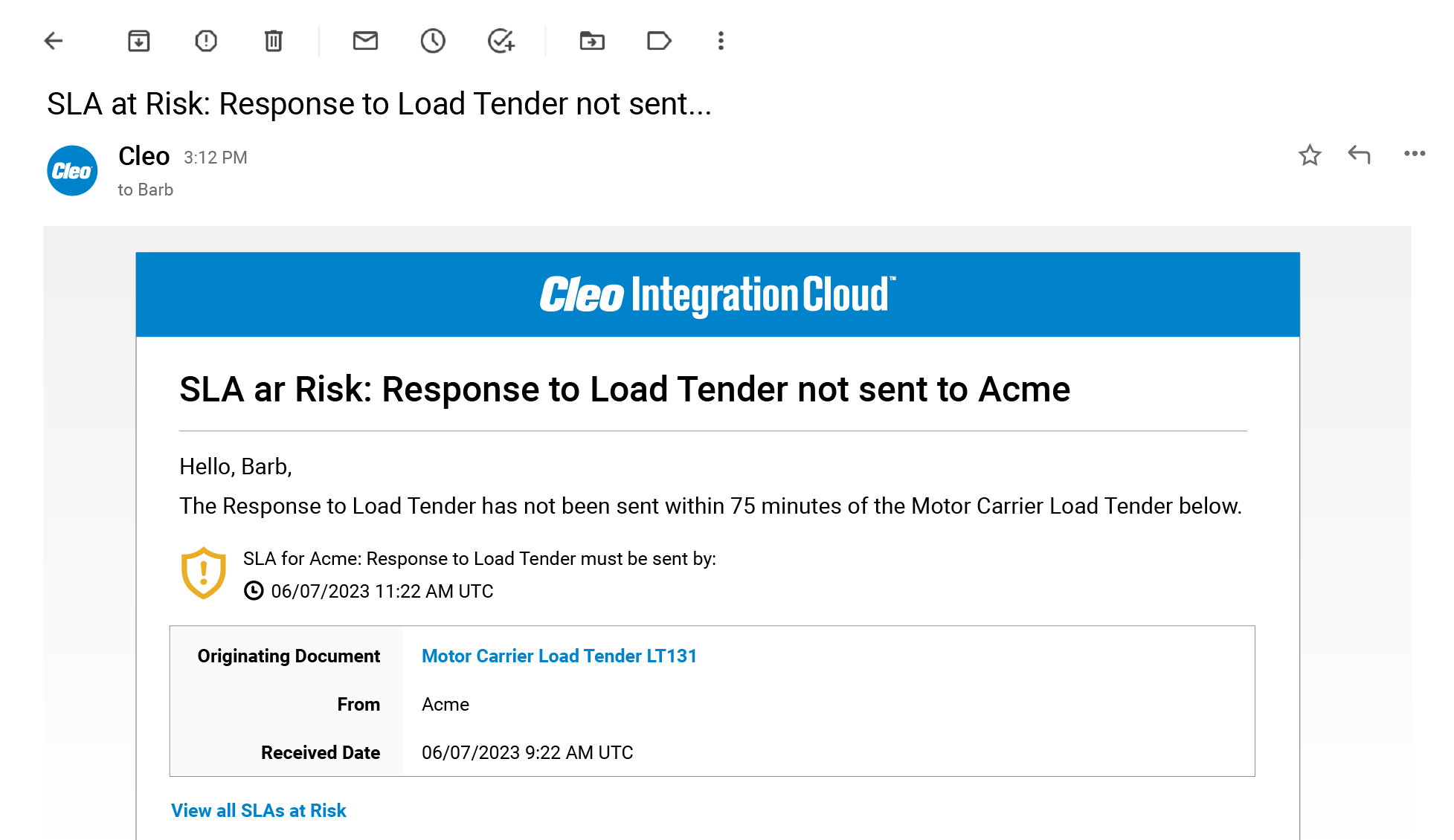Apply a label to the email

[659, 41]
